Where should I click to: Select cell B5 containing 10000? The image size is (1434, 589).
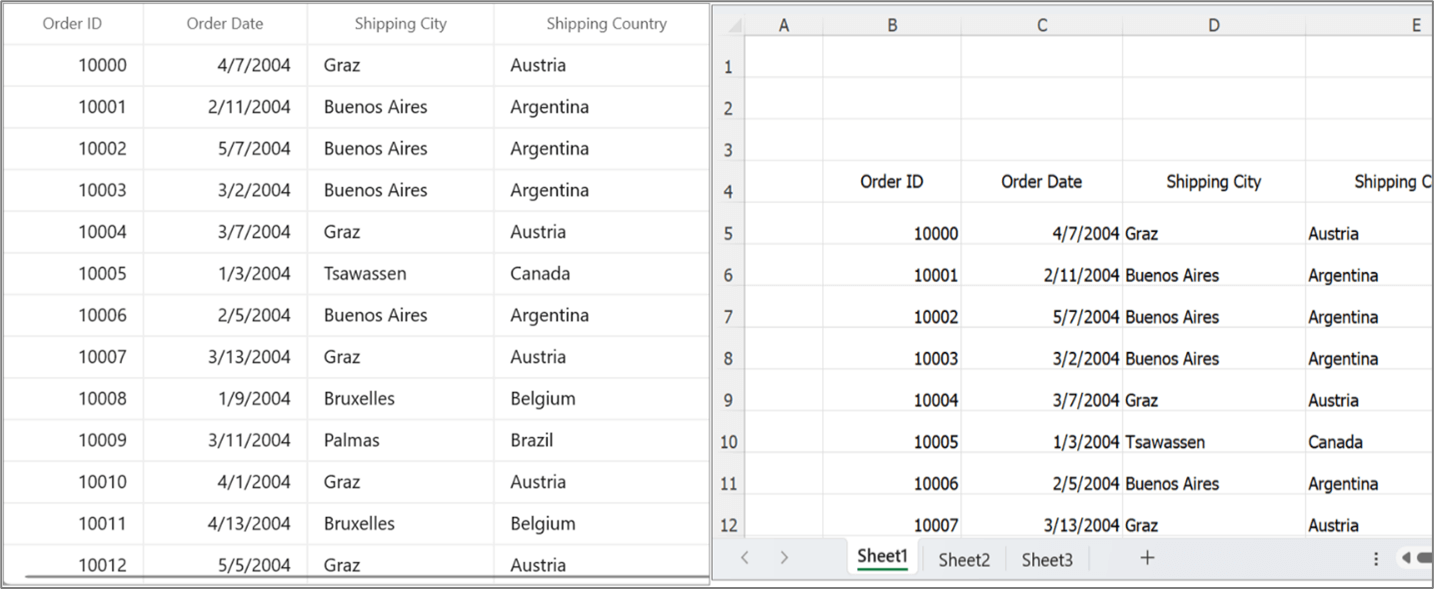click(x=891, y=232)
